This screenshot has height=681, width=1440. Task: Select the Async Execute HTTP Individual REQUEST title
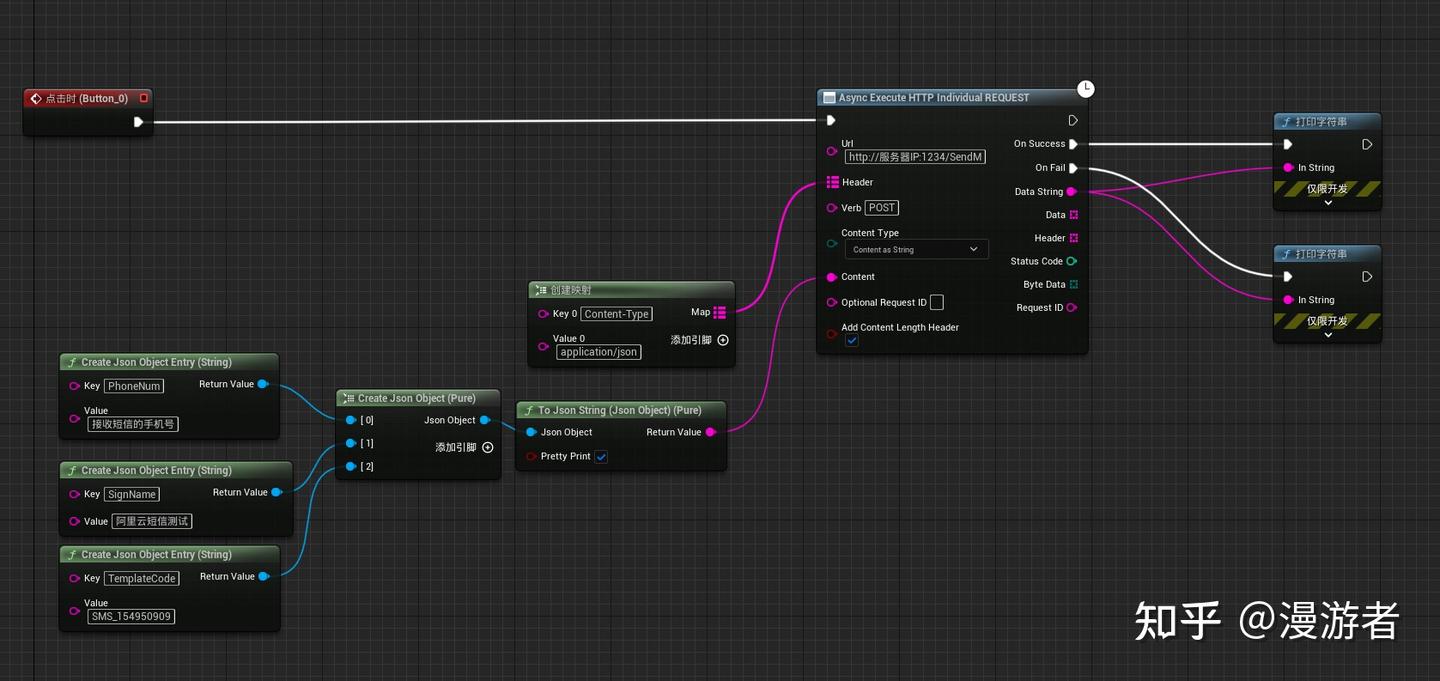coord(934,98)
